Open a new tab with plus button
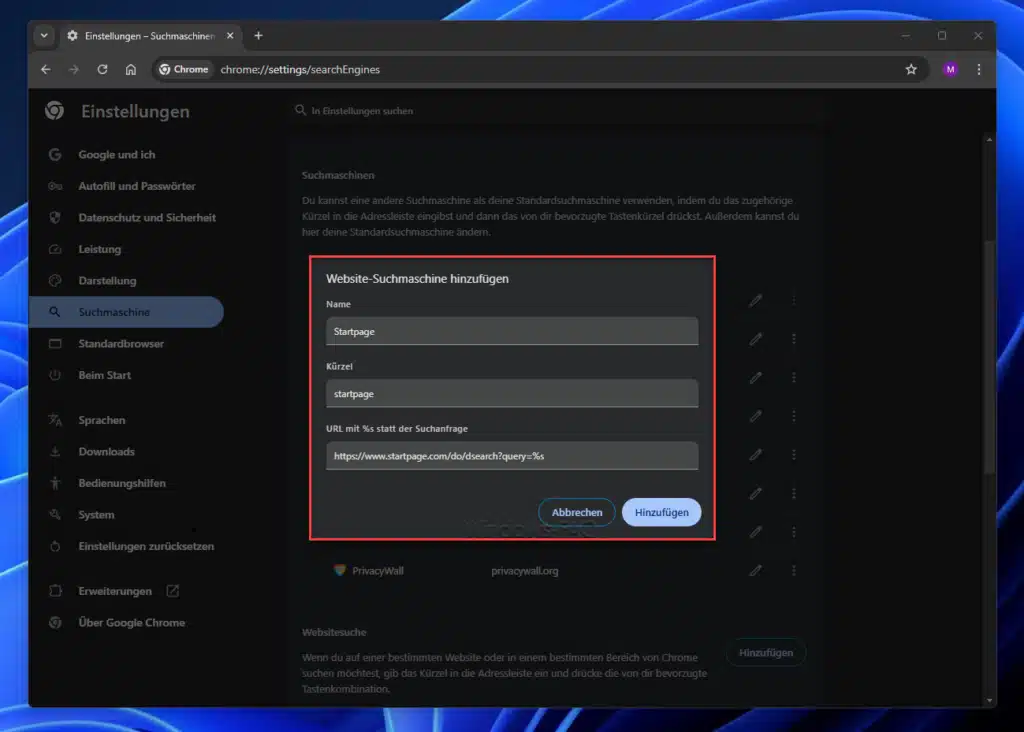This screenshot has width=1024, height=732. click(259, 36)
